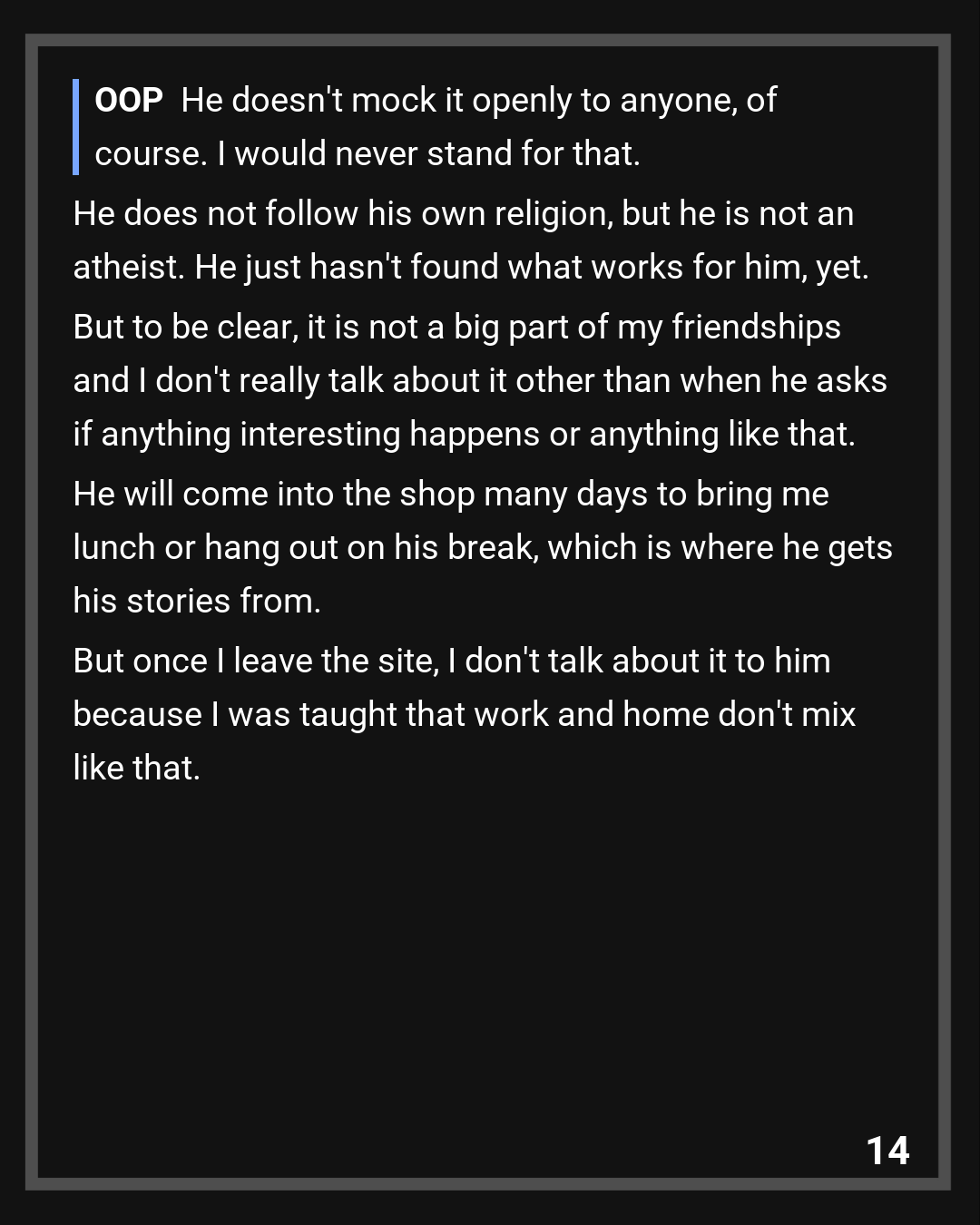Click the final text "like that."
980x1225 pixels.
[136, 768]
